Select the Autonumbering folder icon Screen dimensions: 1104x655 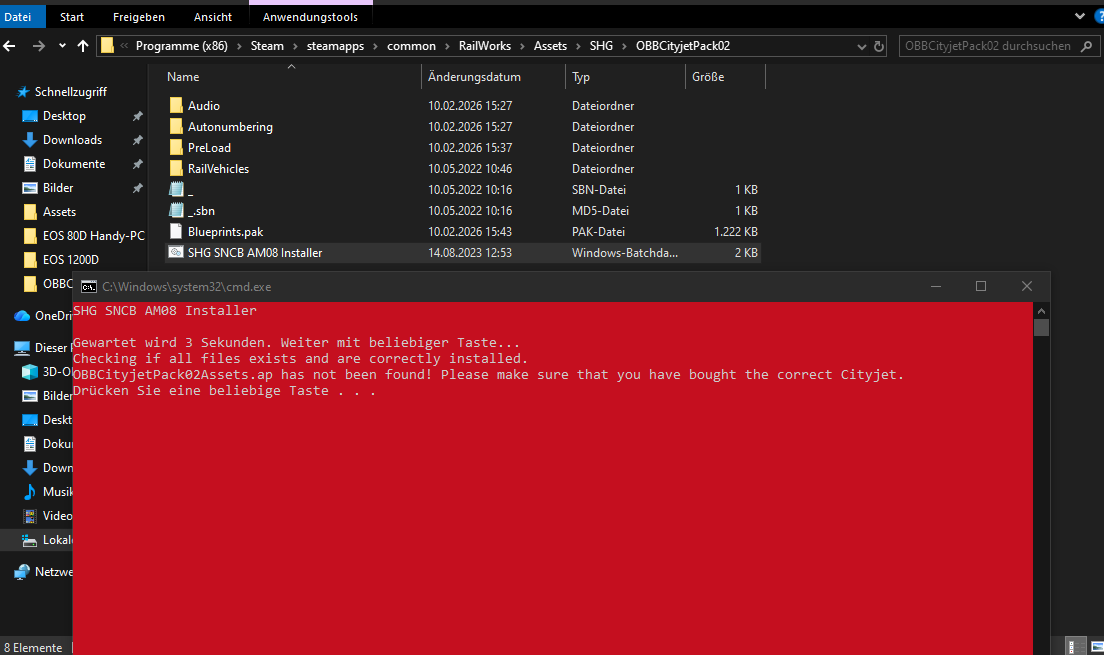tap(176, 127)
